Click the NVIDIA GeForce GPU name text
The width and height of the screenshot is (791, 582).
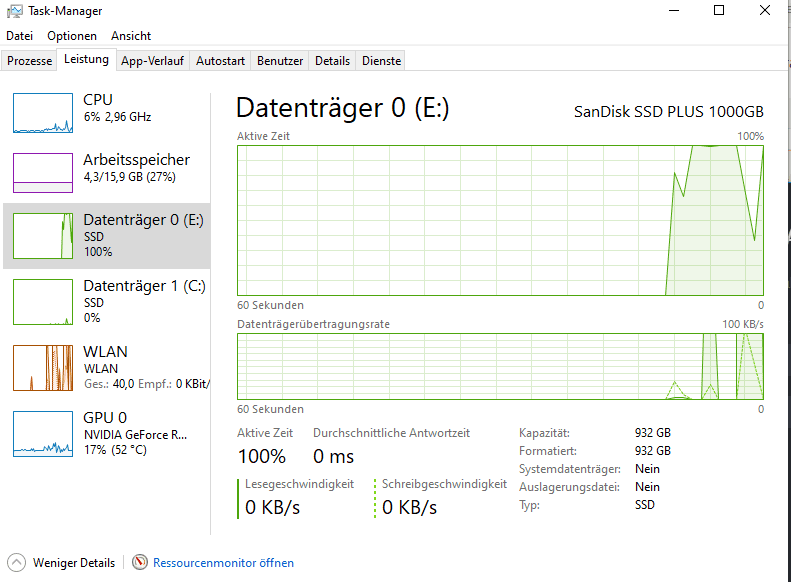pos(136,435)
